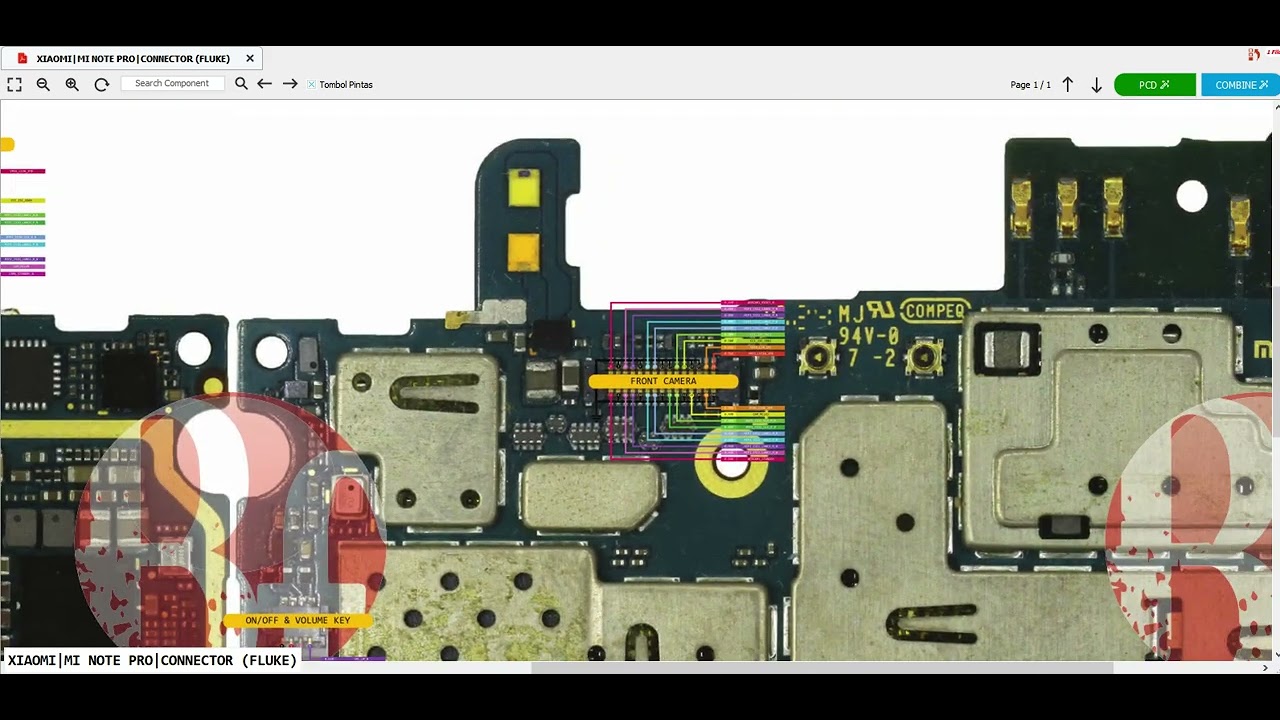The height and width of the screenshot is (720, 1280).
Task: Click the Search Component input field
Action: pyautogui.click(x=173, y=84)
